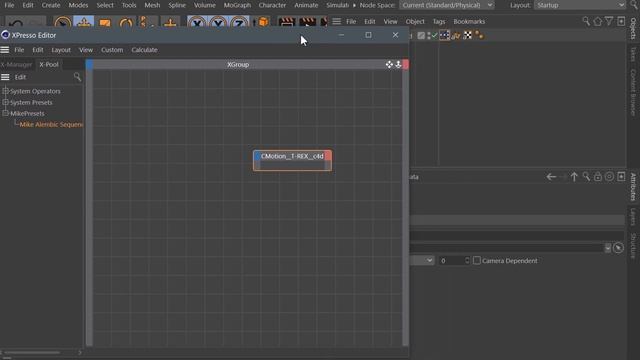The width and height of the screenshot is (640, 360).
Task: Switch to the X-Manager tab
Action: point(16,64)
